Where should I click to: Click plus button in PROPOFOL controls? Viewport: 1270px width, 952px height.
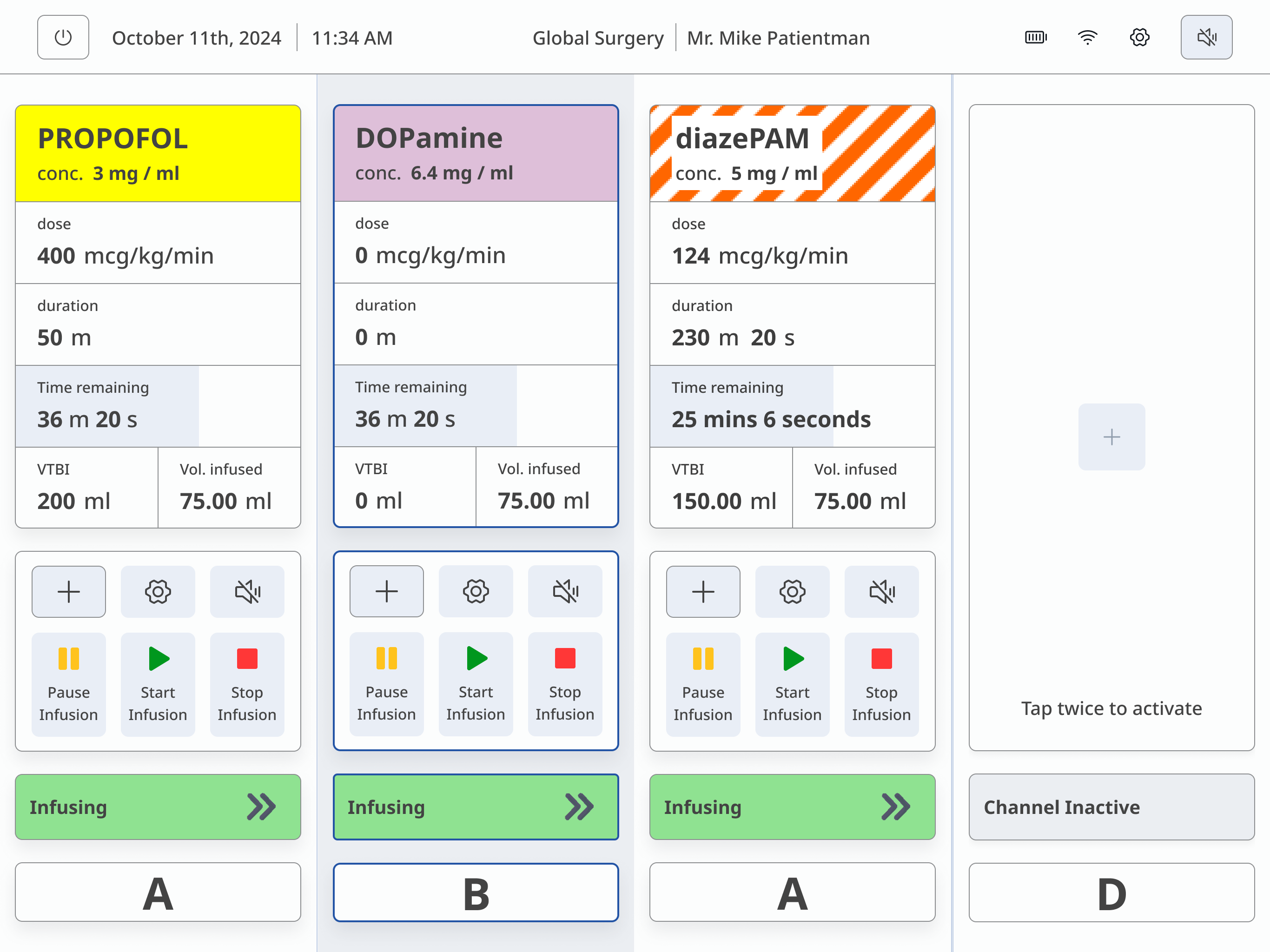point(69,591)
